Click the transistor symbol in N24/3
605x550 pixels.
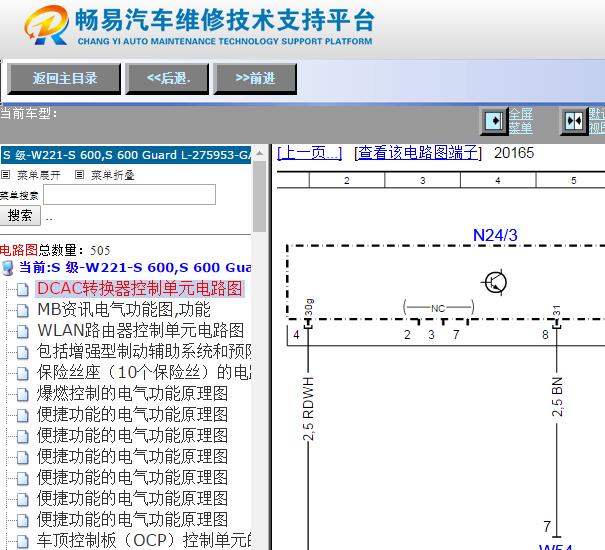click(x=495, y=282)
